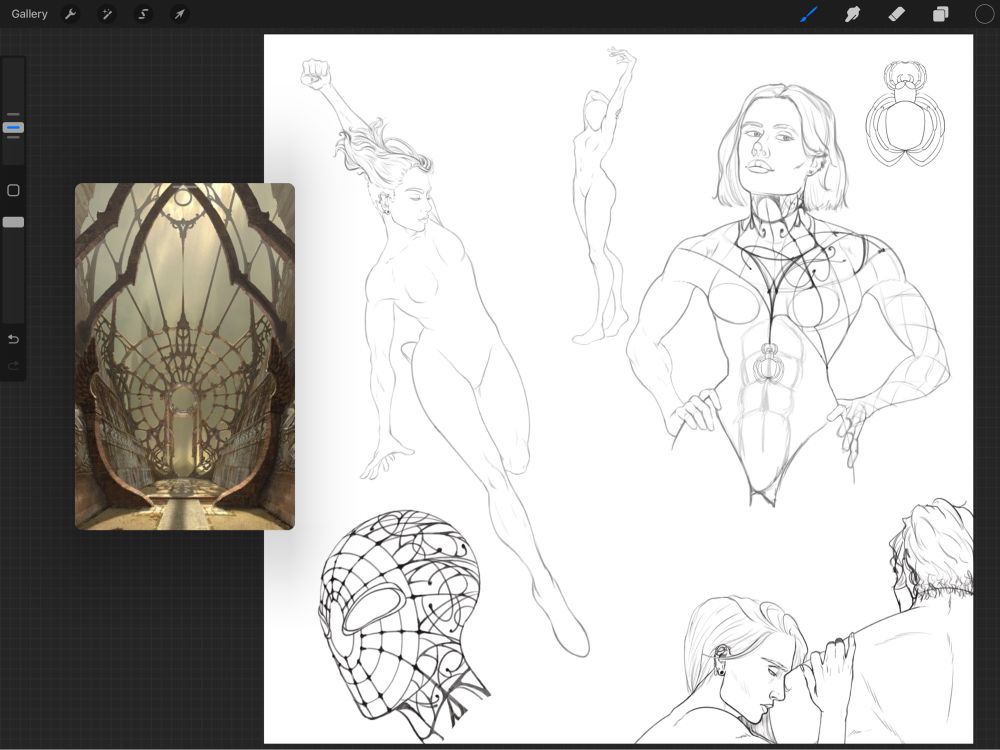Undo the last stroke with the undo arrow

click(13, 339)
